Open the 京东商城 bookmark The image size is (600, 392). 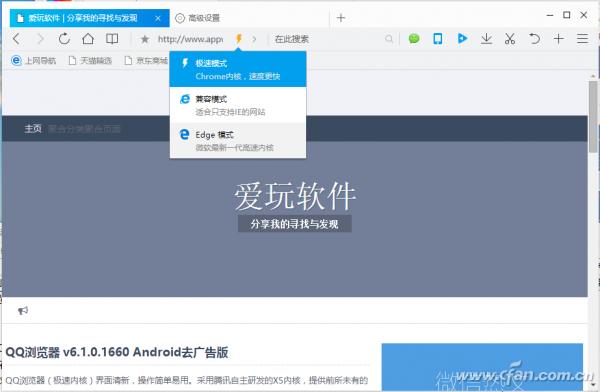pyautogui.click(x=146, y=60)
